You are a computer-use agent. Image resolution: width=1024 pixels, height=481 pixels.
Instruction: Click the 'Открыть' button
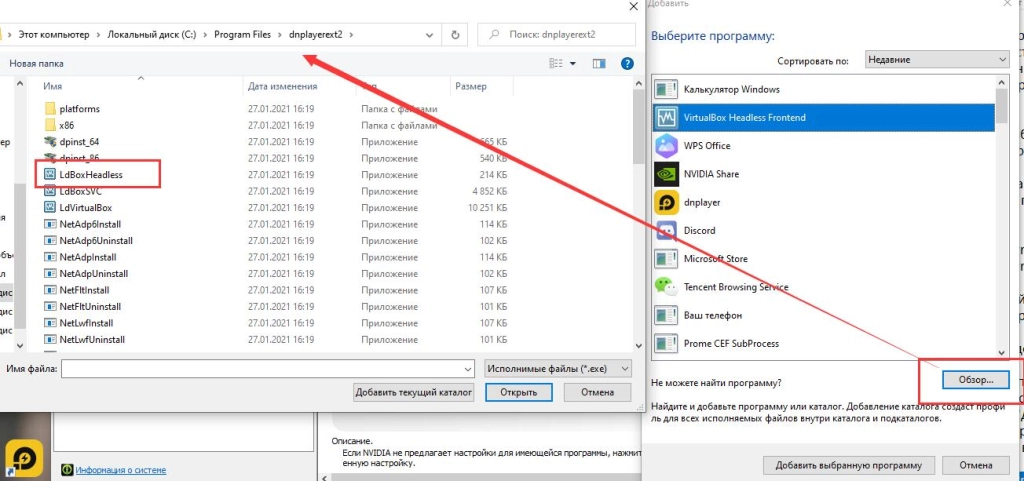click(519, 393)
